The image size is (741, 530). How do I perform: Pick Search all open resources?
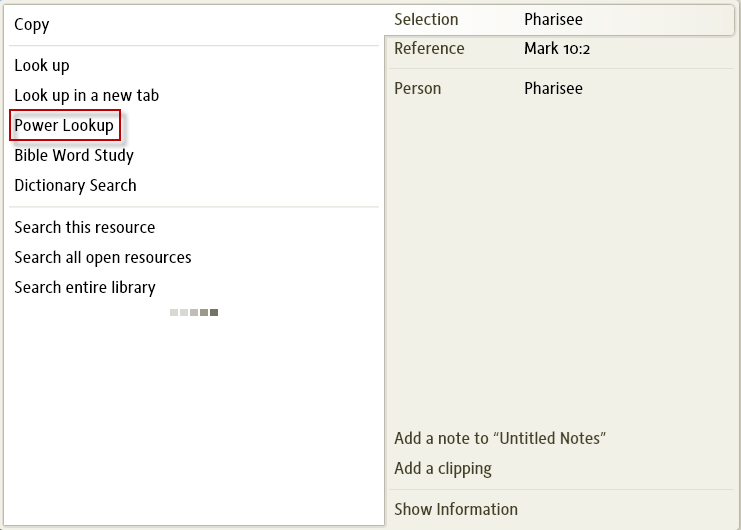coord(103,258)
